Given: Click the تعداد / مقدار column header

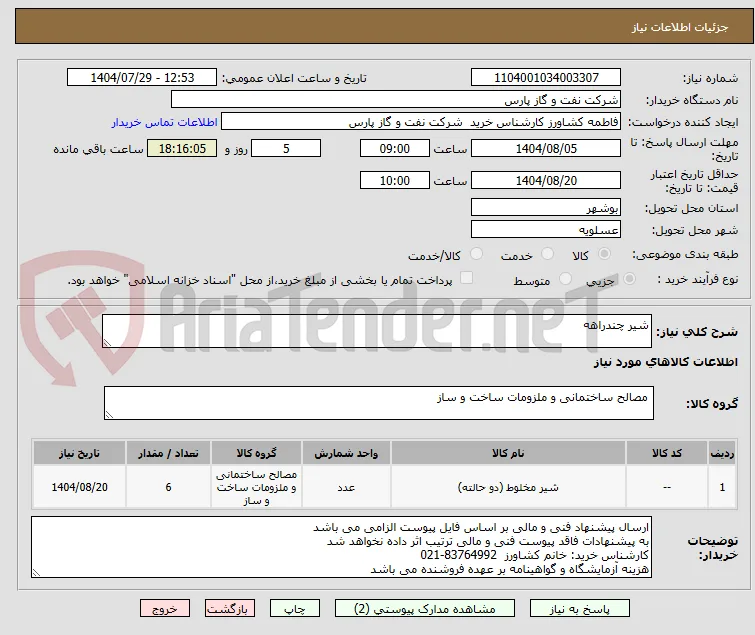Looking at the screenshot, I should pyautogui.click(x=168, y=453).
